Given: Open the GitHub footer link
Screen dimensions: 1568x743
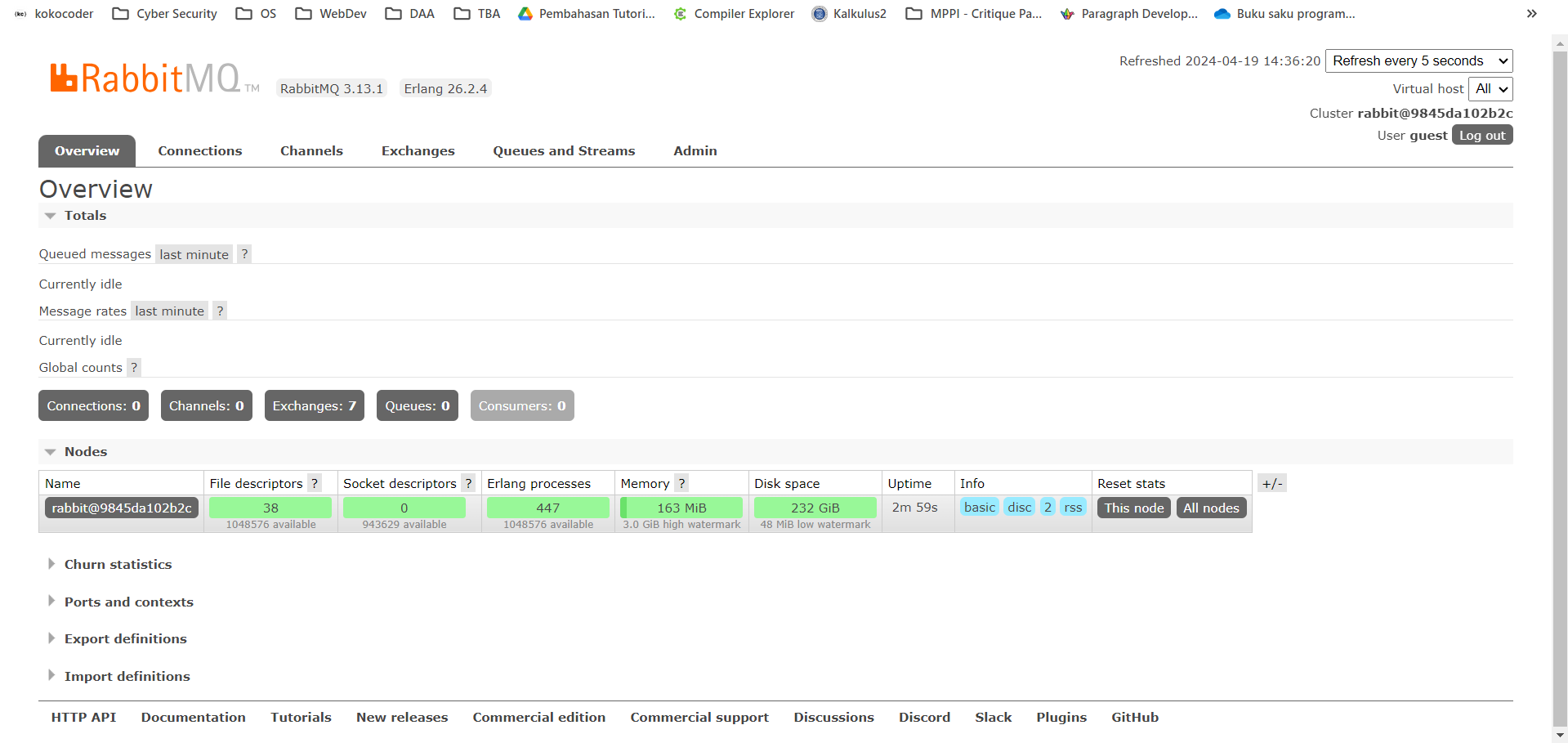Looking at the screenshot, I should (x=1135, y=718).
